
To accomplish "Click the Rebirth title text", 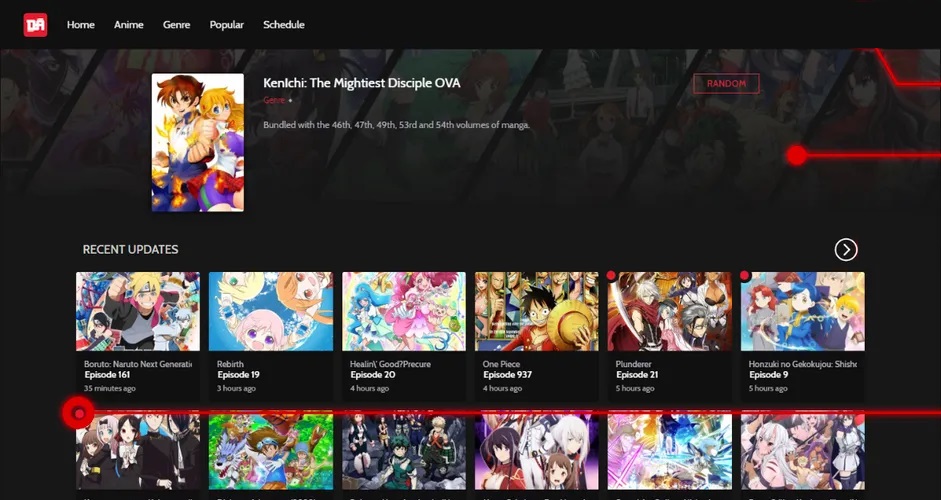I will pyautogui.click(x=230, y=364).
